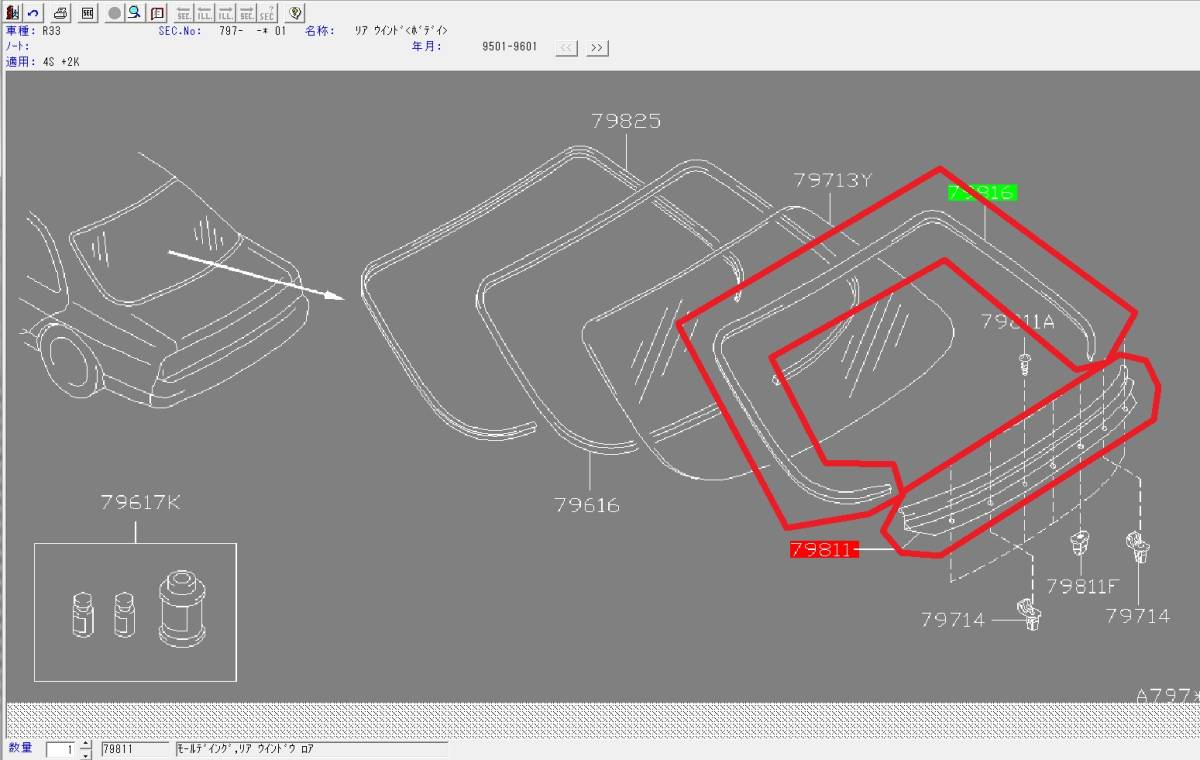This screenshot has width=1200, height=760.
Task: Select the red highlighted 79811 label
Action: (824, 549)
